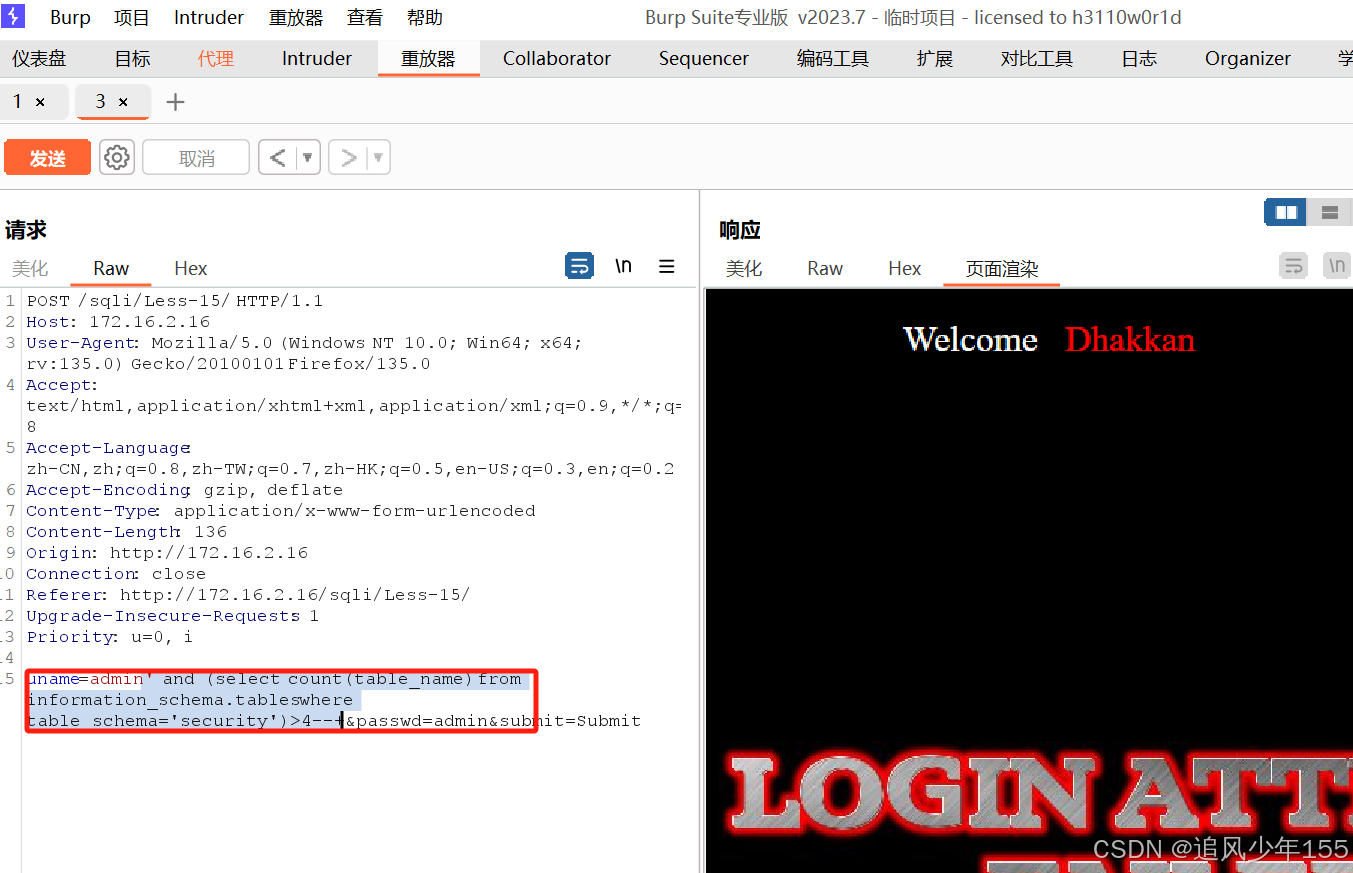Select side-by-side split layout icon
The width and height of the screenshot is (1353, 873).
[1286, 212]
